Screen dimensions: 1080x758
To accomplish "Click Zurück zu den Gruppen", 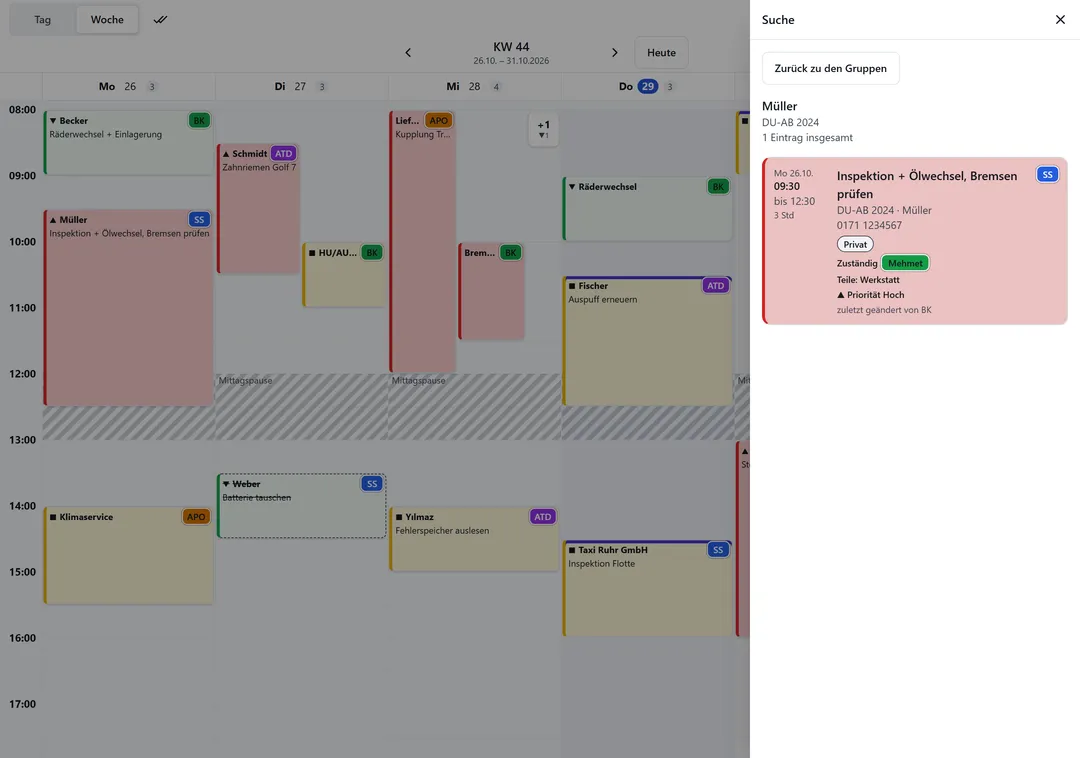I will (831, 68).
